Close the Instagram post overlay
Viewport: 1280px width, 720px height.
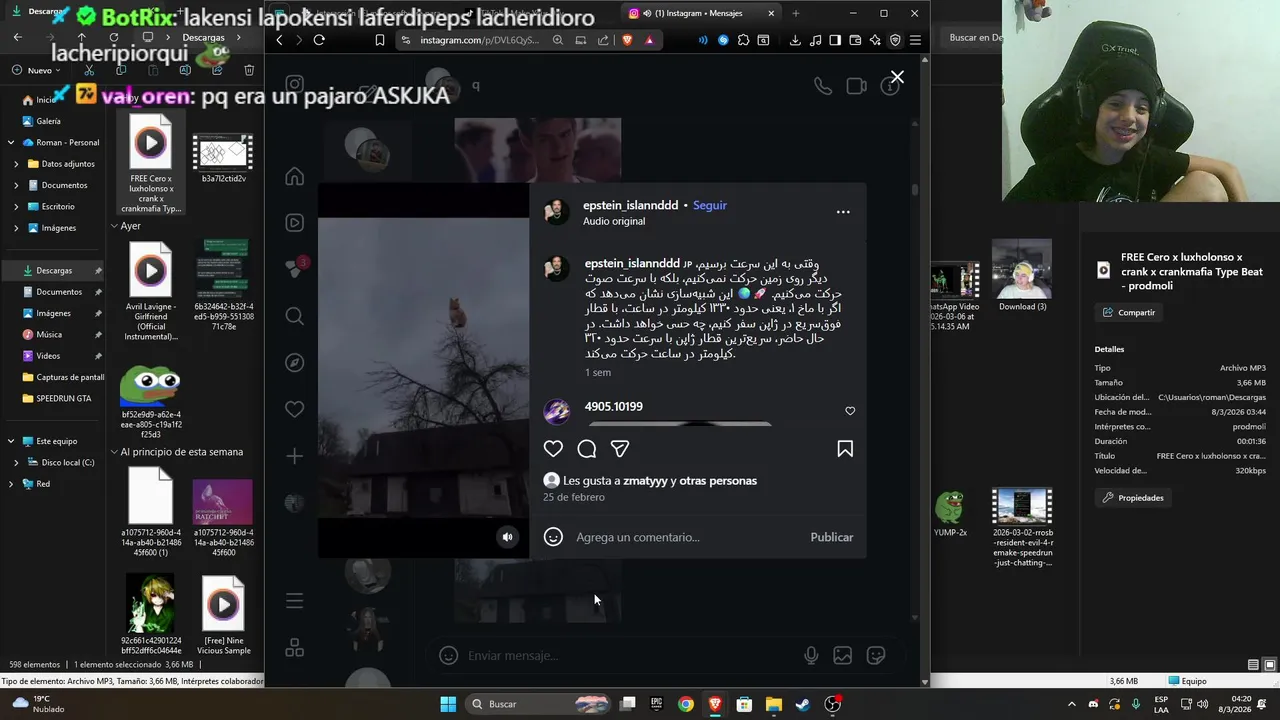pos(897,77)
